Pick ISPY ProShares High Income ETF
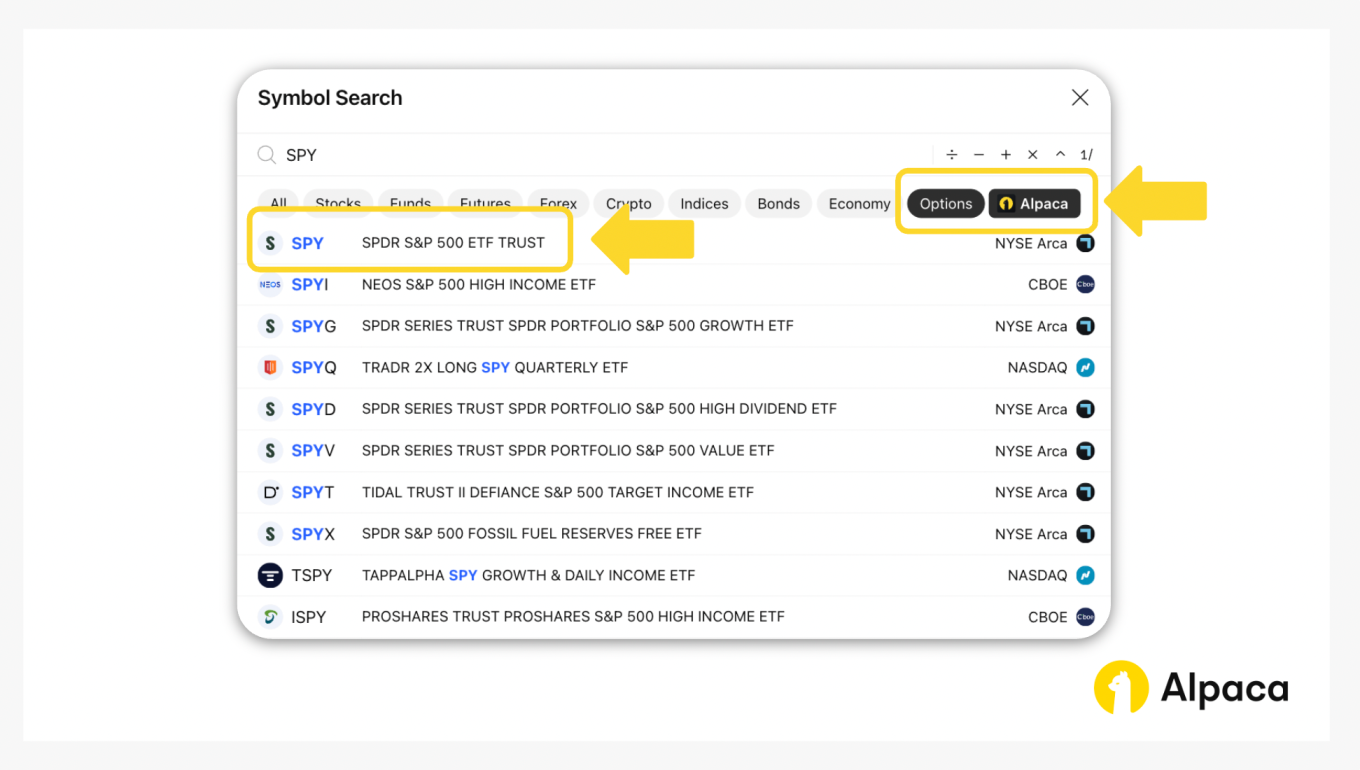The height and width of the screenshot is (770, 1360). (572, 617)
